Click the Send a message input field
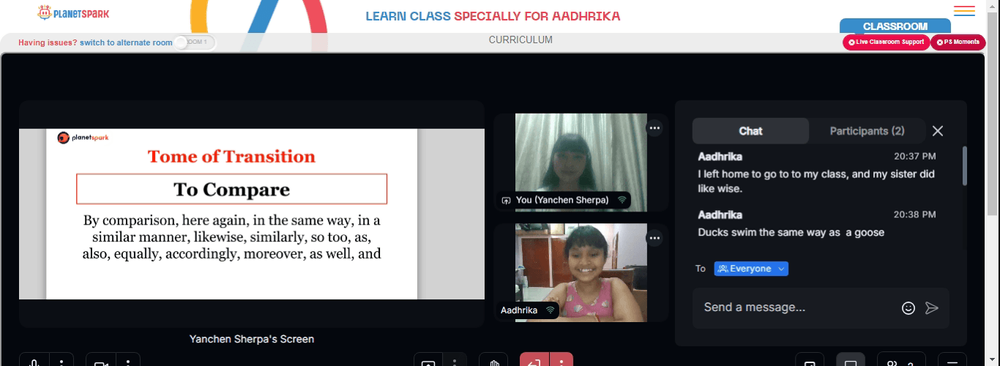Screen dimensions: 1000x366 click(x=797, y=307)
